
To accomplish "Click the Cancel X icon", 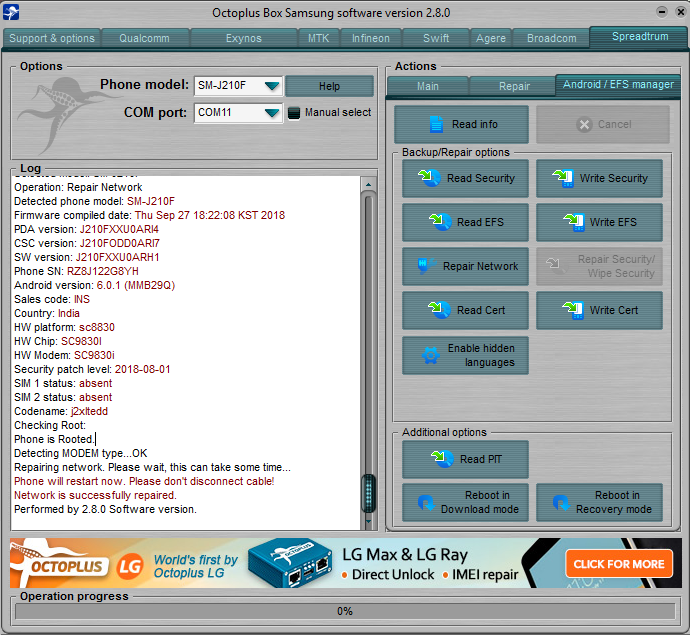I will point(584,125).
